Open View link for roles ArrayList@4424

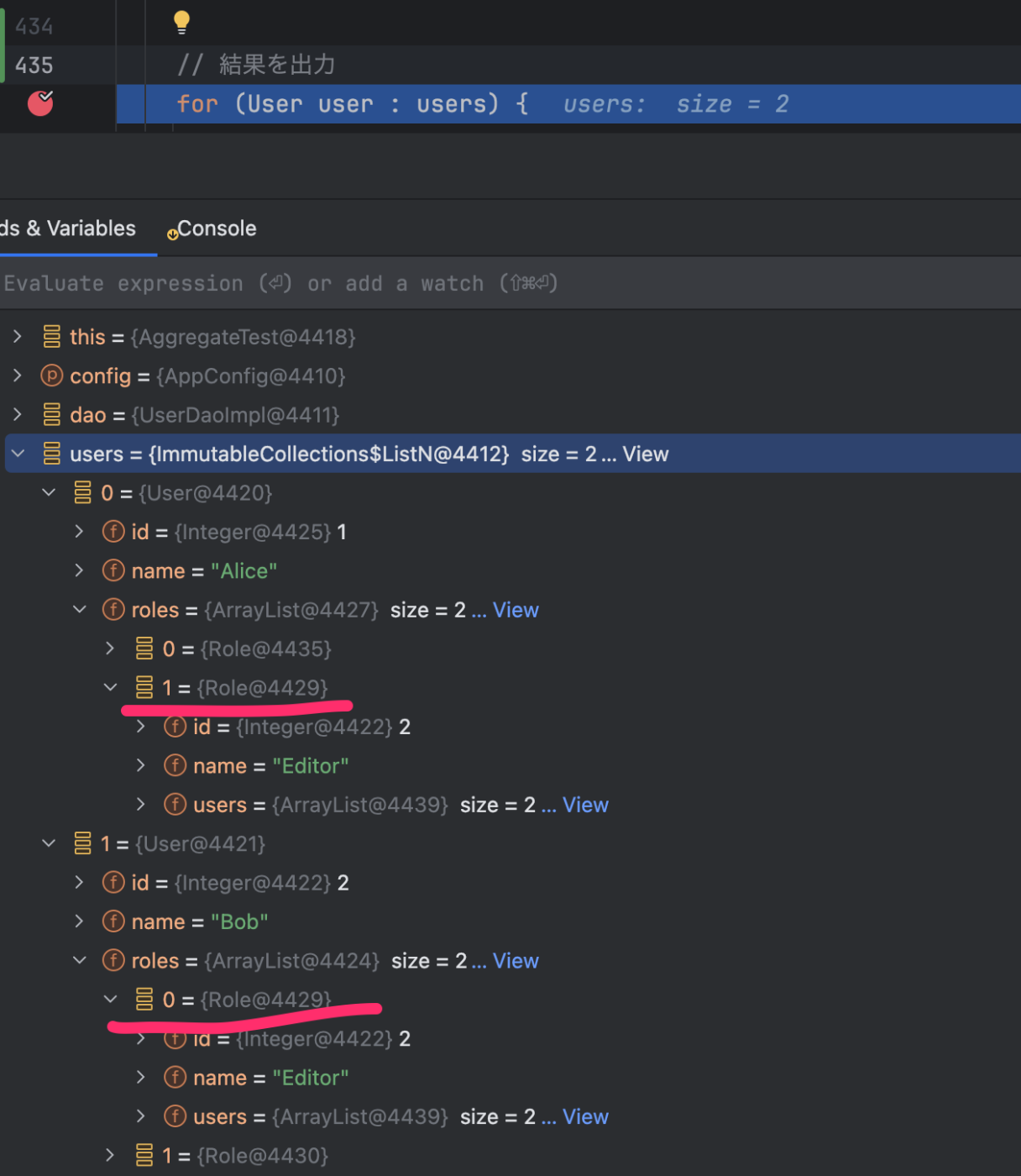(516, 960)
